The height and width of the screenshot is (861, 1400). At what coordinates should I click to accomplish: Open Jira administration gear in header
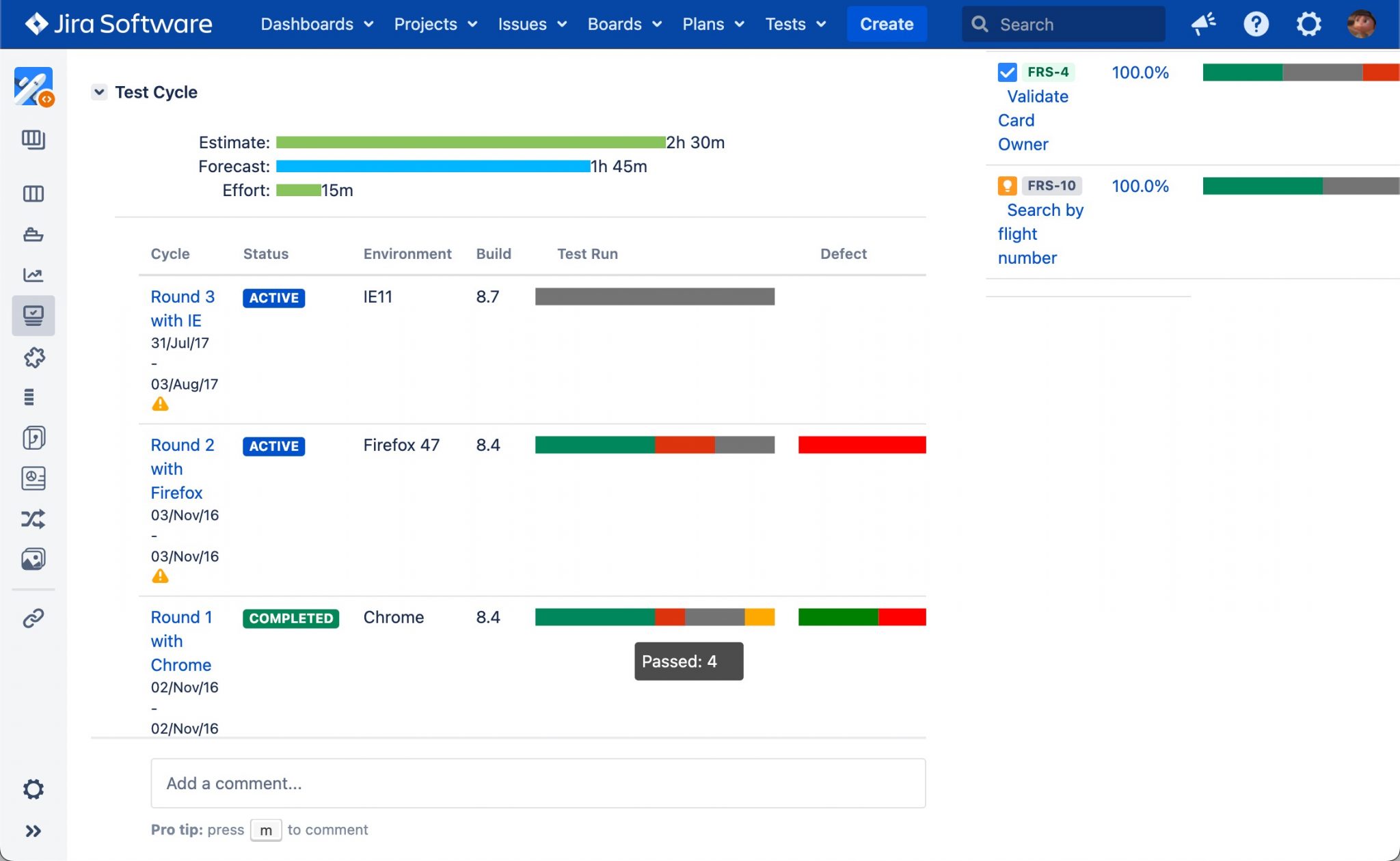pos(1308,24)
